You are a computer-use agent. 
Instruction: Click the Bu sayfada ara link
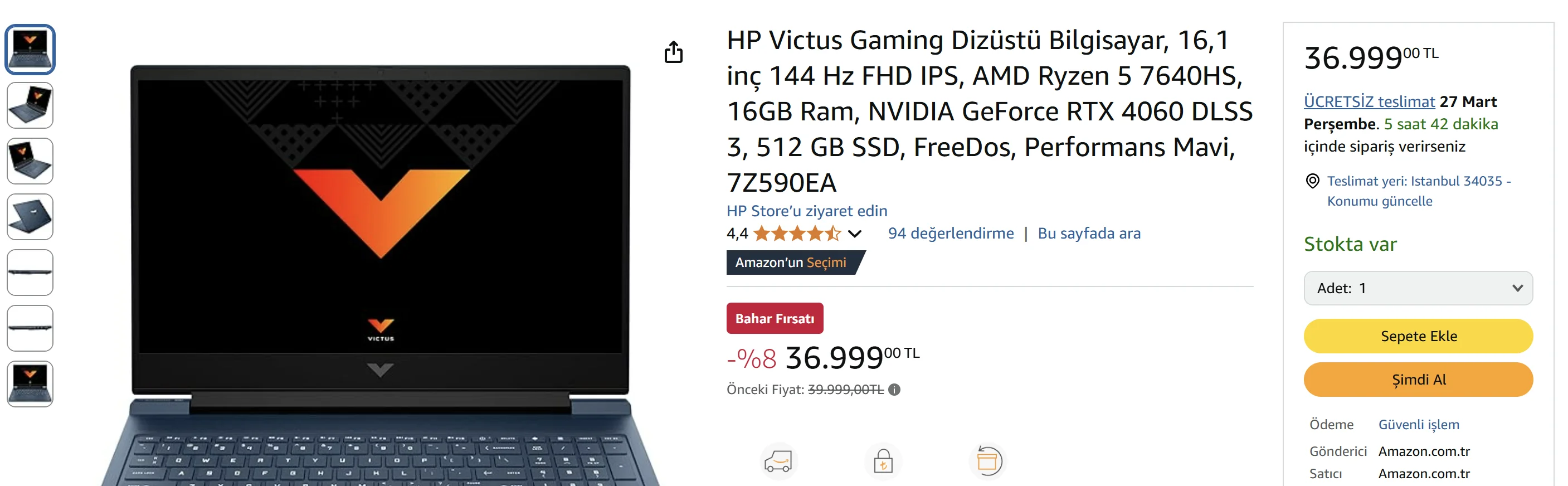tap(1088, 234)
